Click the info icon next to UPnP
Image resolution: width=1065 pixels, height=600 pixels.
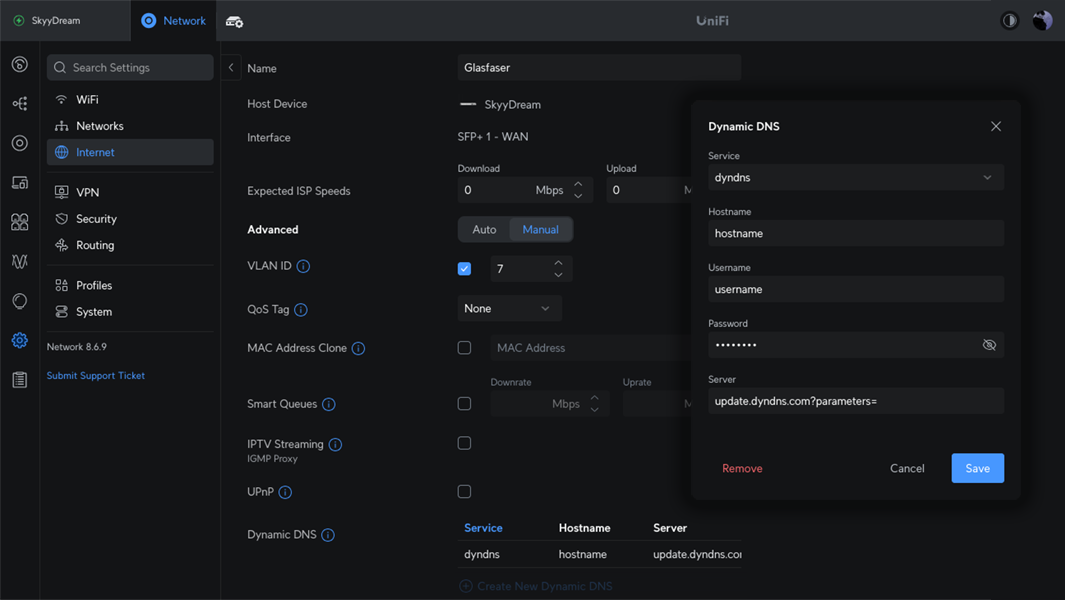285,492
